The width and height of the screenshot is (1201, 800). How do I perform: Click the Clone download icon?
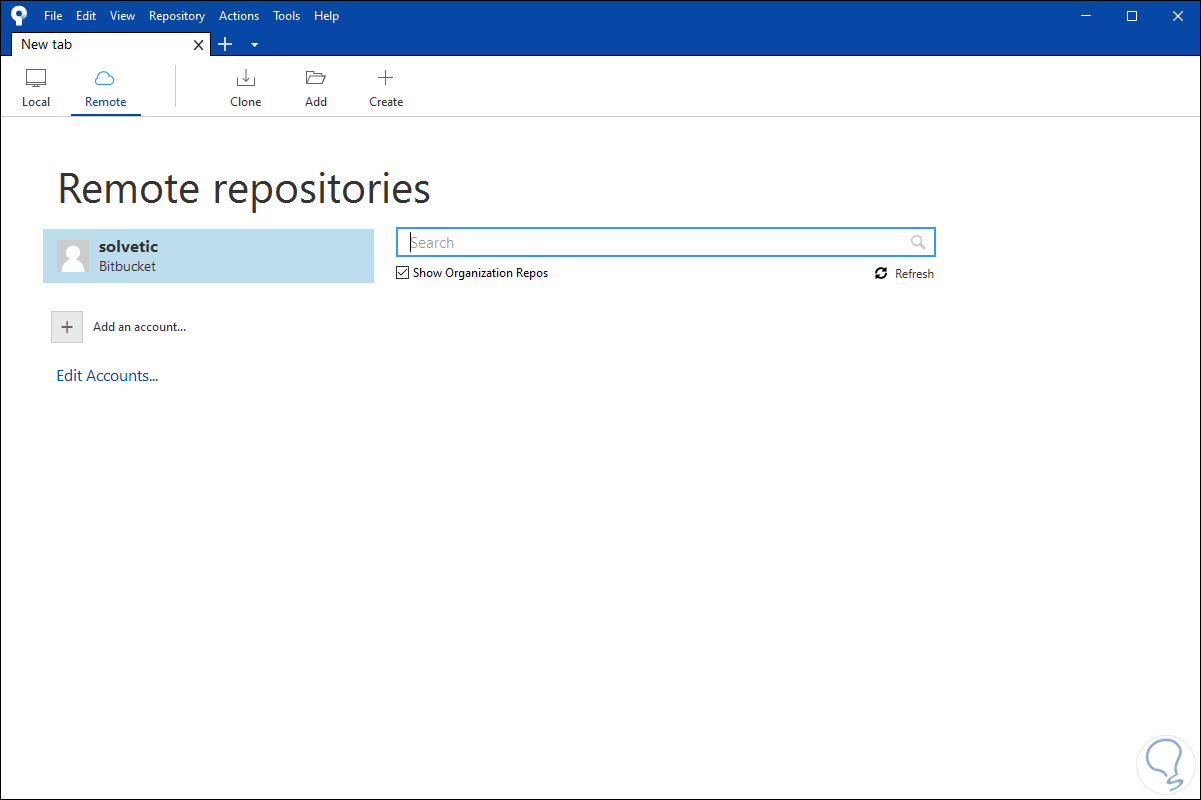coord(245,78)
